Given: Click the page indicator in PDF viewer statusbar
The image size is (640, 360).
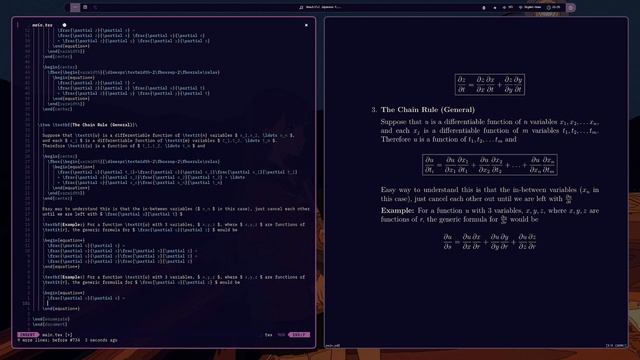Looking at the screenshot, I should point(615,346).
